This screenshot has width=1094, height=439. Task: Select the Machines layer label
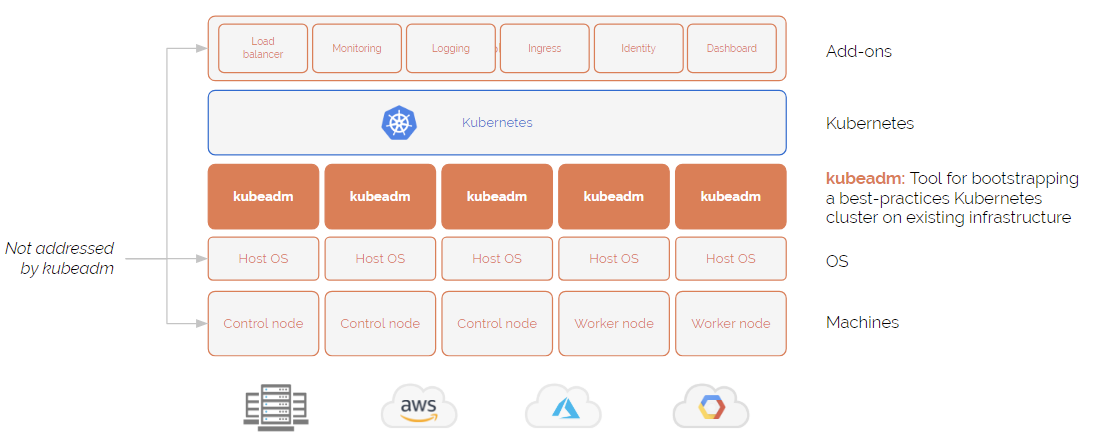point(862,322)
